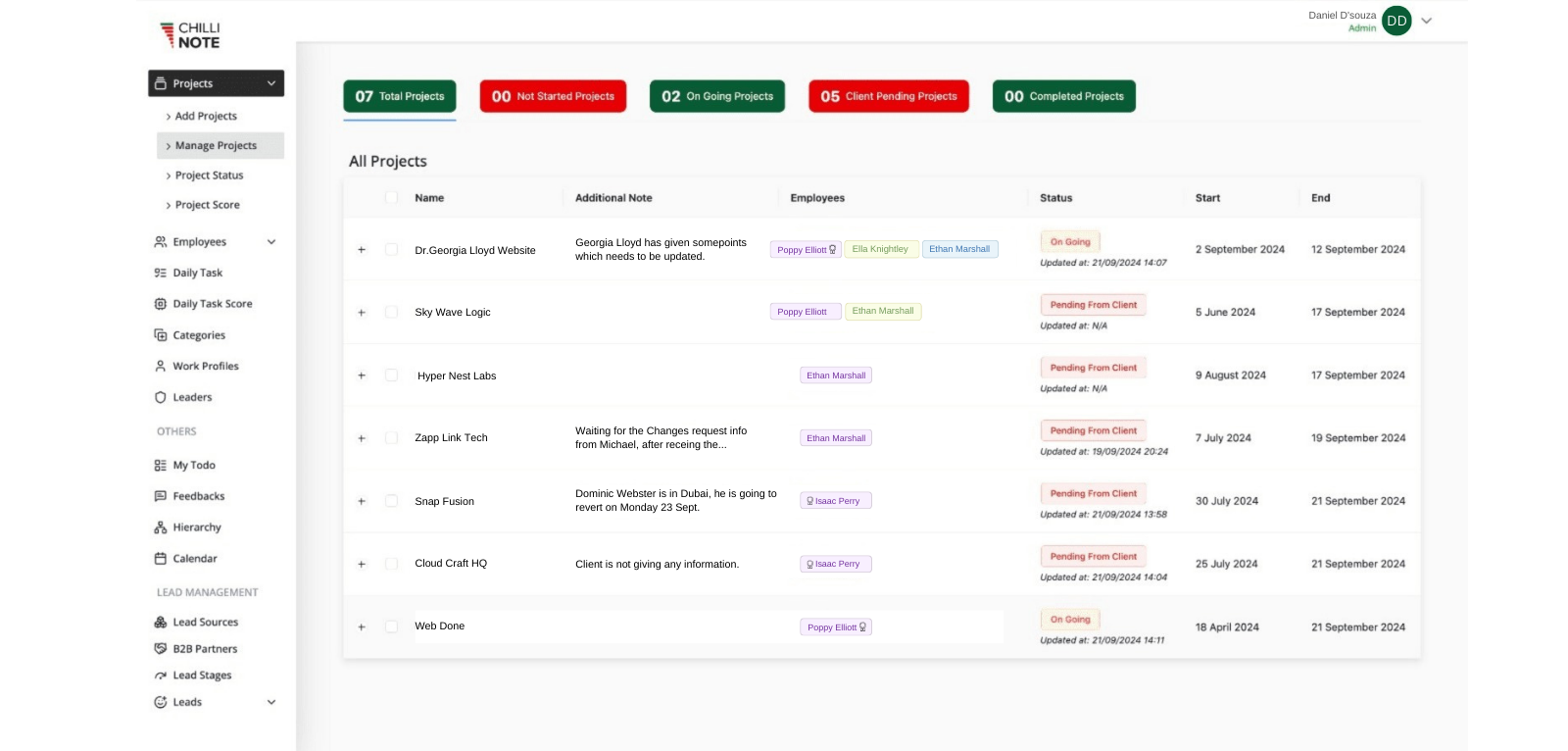
Task: Click the On Going status badge for Web Done
Action: (x=1070, y=620)
